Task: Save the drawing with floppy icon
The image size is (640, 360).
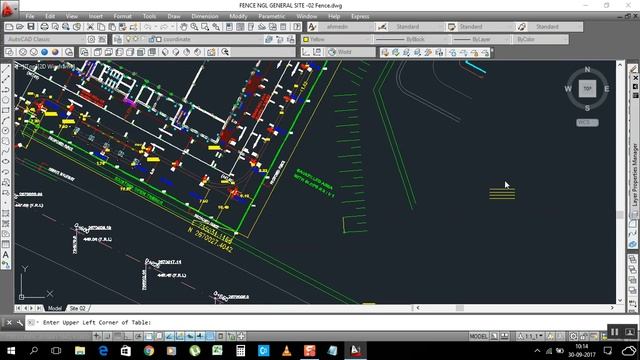Action: click(31, 27)
